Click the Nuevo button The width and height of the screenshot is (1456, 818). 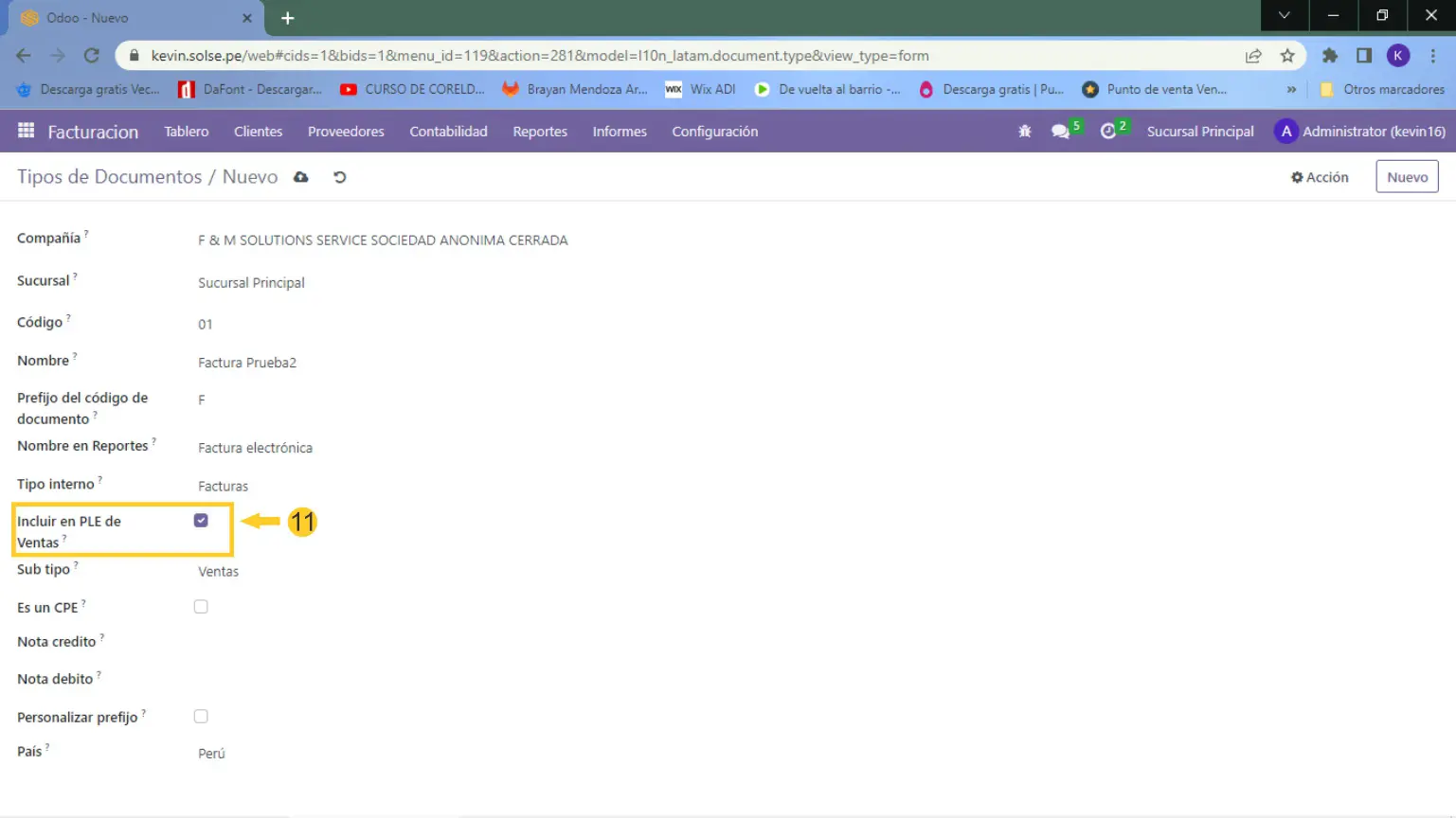(x=1407, y=177)
